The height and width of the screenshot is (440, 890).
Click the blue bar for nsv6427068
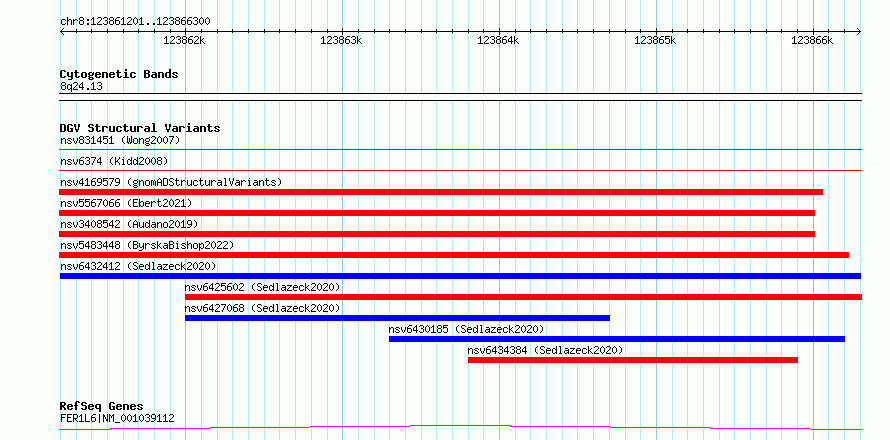tap(397, 318)
